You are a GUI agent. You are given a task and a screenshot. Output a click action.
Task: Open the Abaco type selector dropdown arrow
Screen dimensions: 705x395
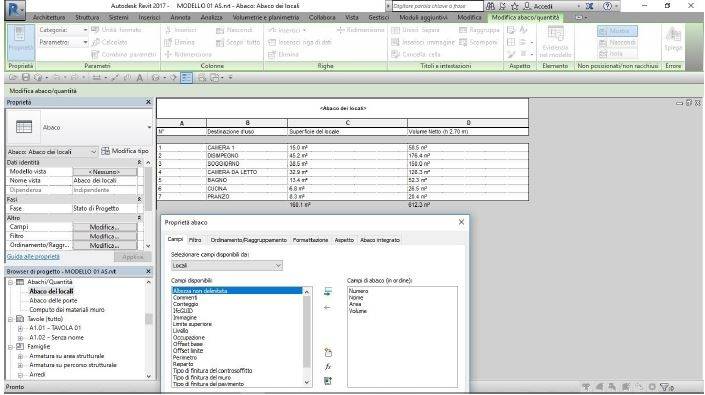(149, 128)
